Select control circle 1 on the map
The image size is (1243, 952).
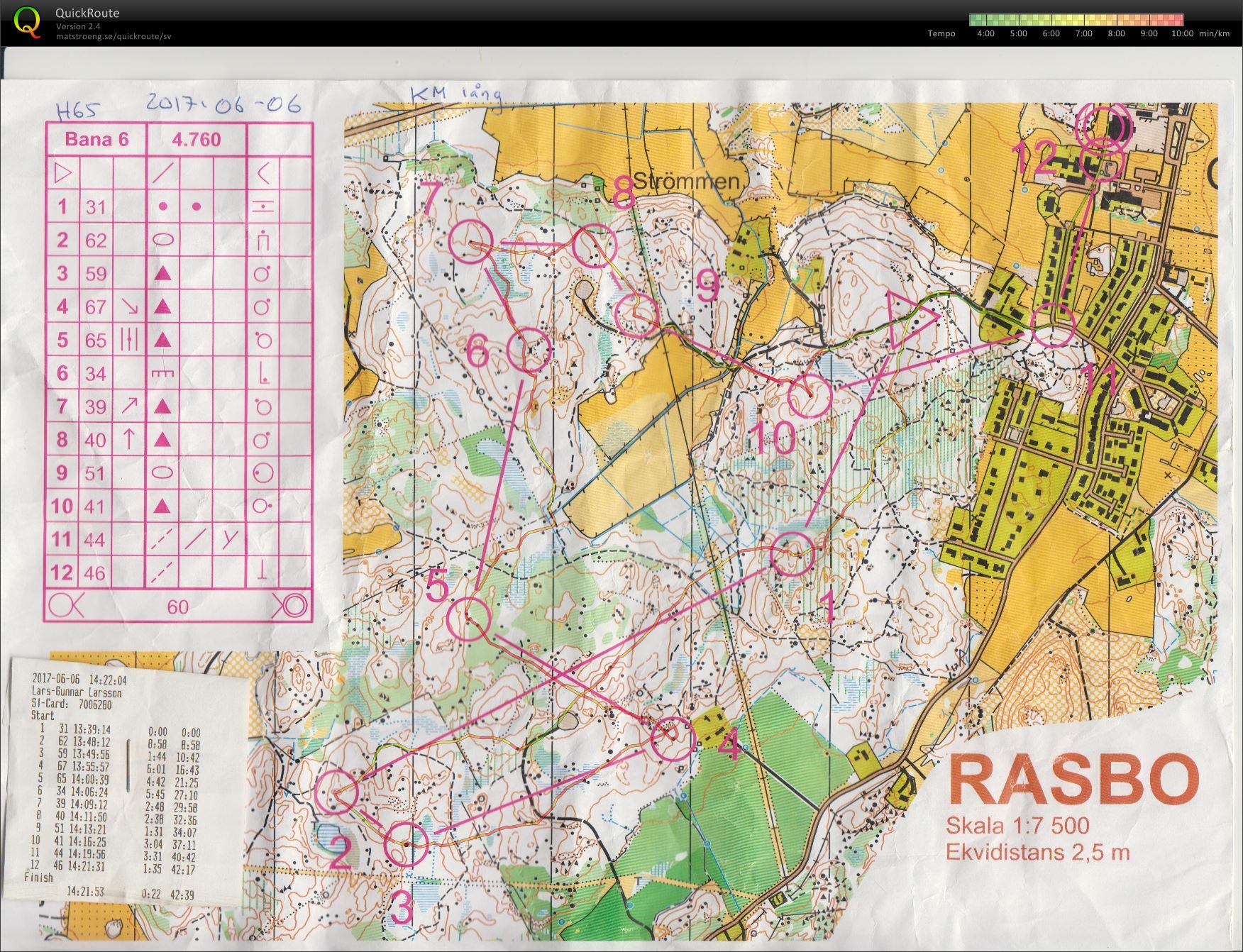[792, 554]
